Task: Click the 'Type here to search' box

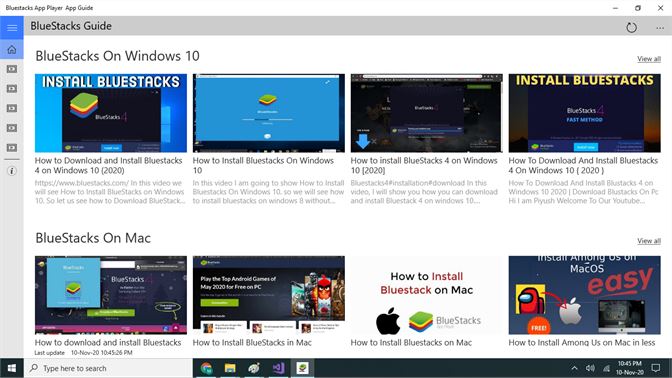Action: [108, 368]
